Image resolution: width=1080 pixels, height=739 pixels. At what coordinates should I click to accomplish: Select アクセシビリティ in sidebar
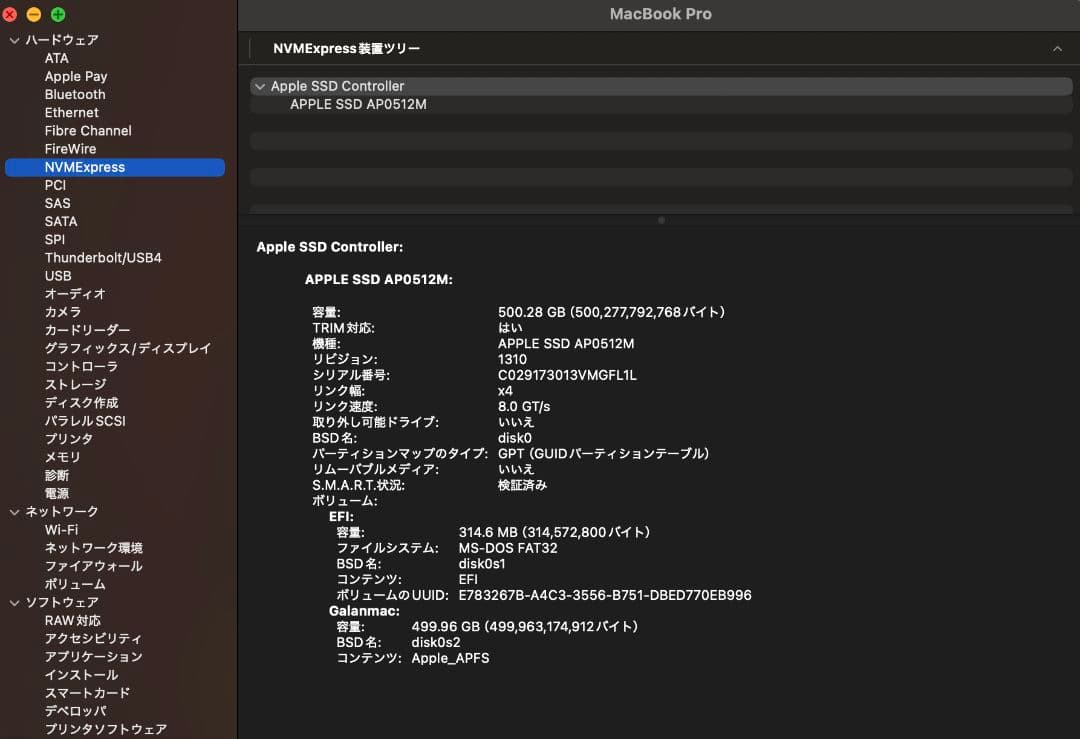click(x=93, y=638)
